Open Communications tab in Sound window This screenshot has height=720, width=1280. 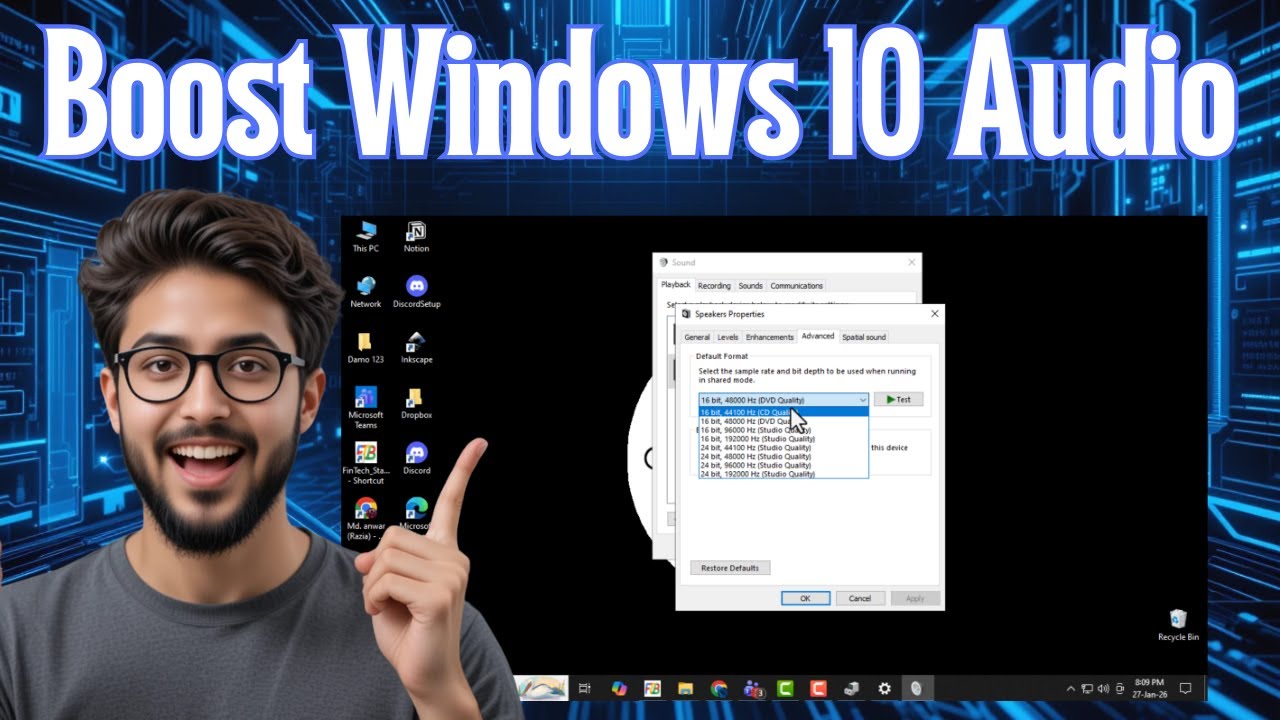point(797,286)
